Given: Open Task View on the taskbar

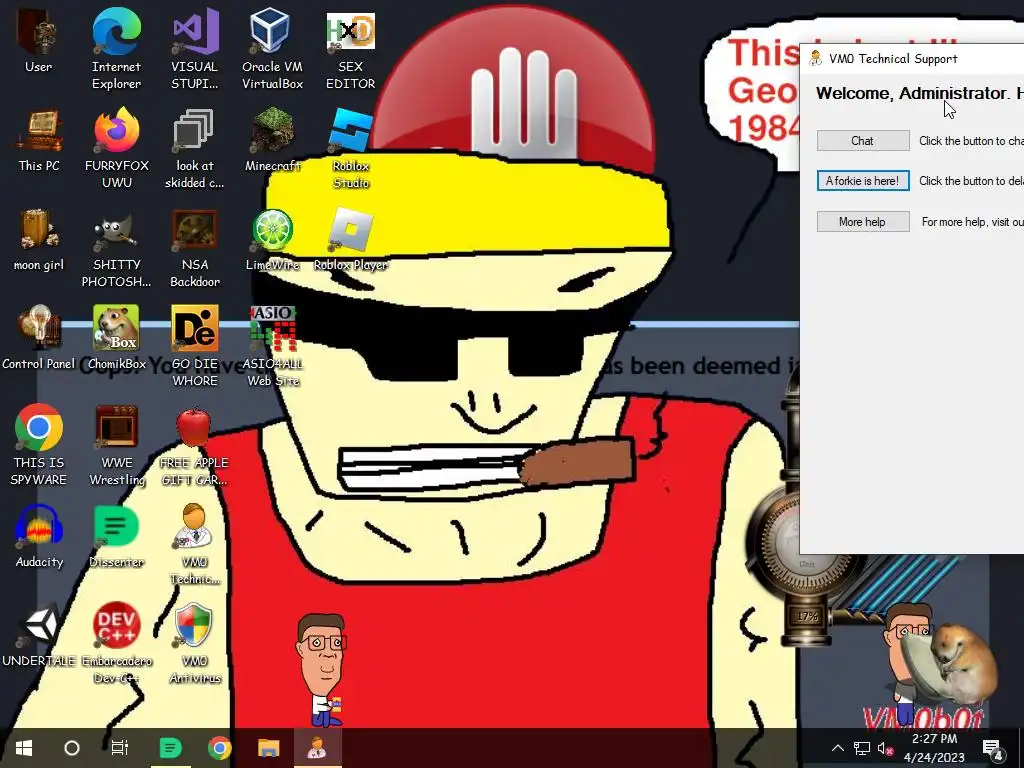Looking at the screenshot, I should click(x=120, y=748).
